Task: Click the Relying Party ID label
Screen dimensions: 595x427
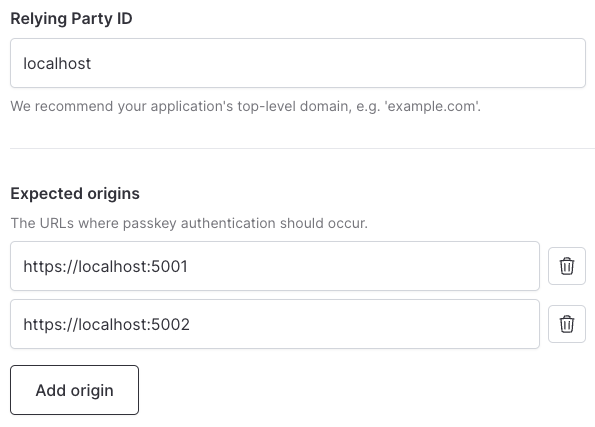Action: pyautogui.click(x=71, y=19)
